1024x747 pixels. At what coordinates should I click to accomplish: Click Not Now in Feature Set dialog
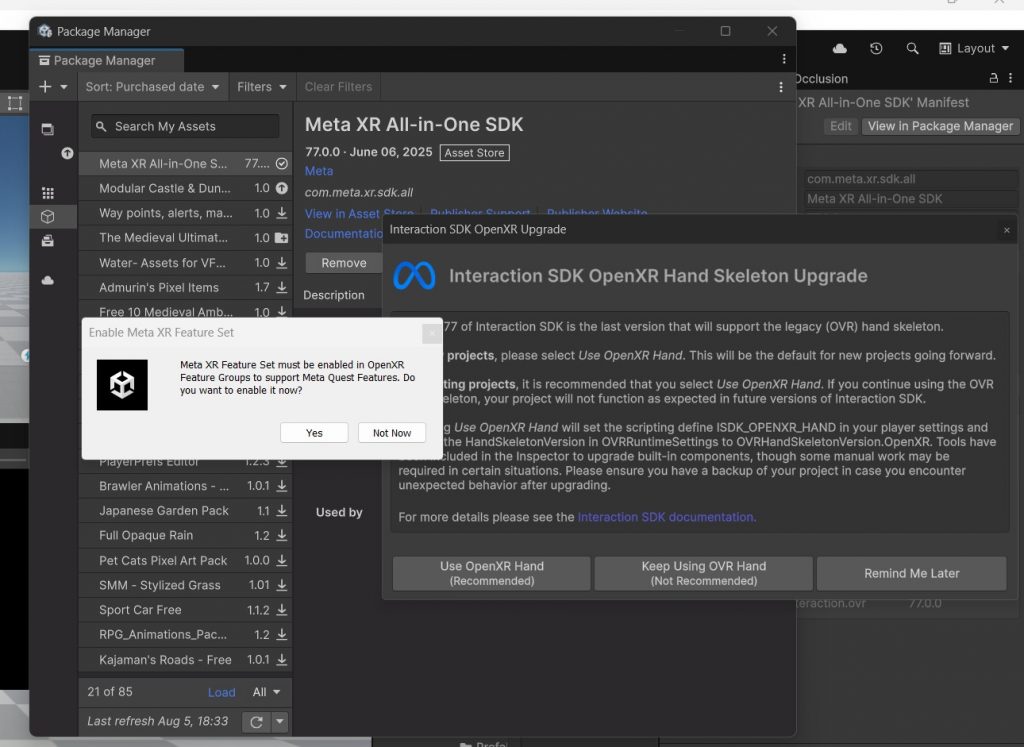pyautogui.click(x=392, y=433)
